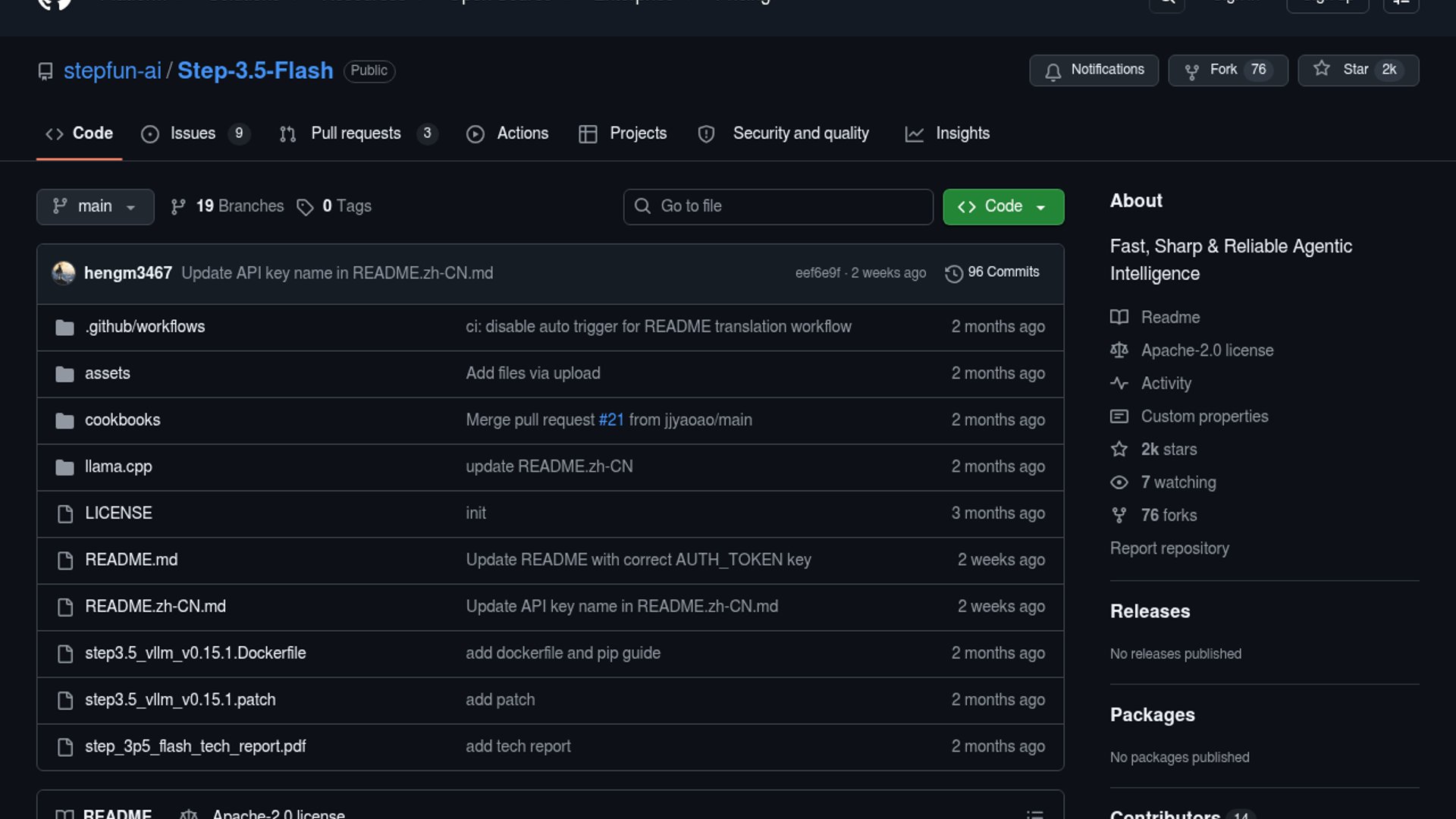Star the Step-3.5-Flash repository

pos(1357,70)
